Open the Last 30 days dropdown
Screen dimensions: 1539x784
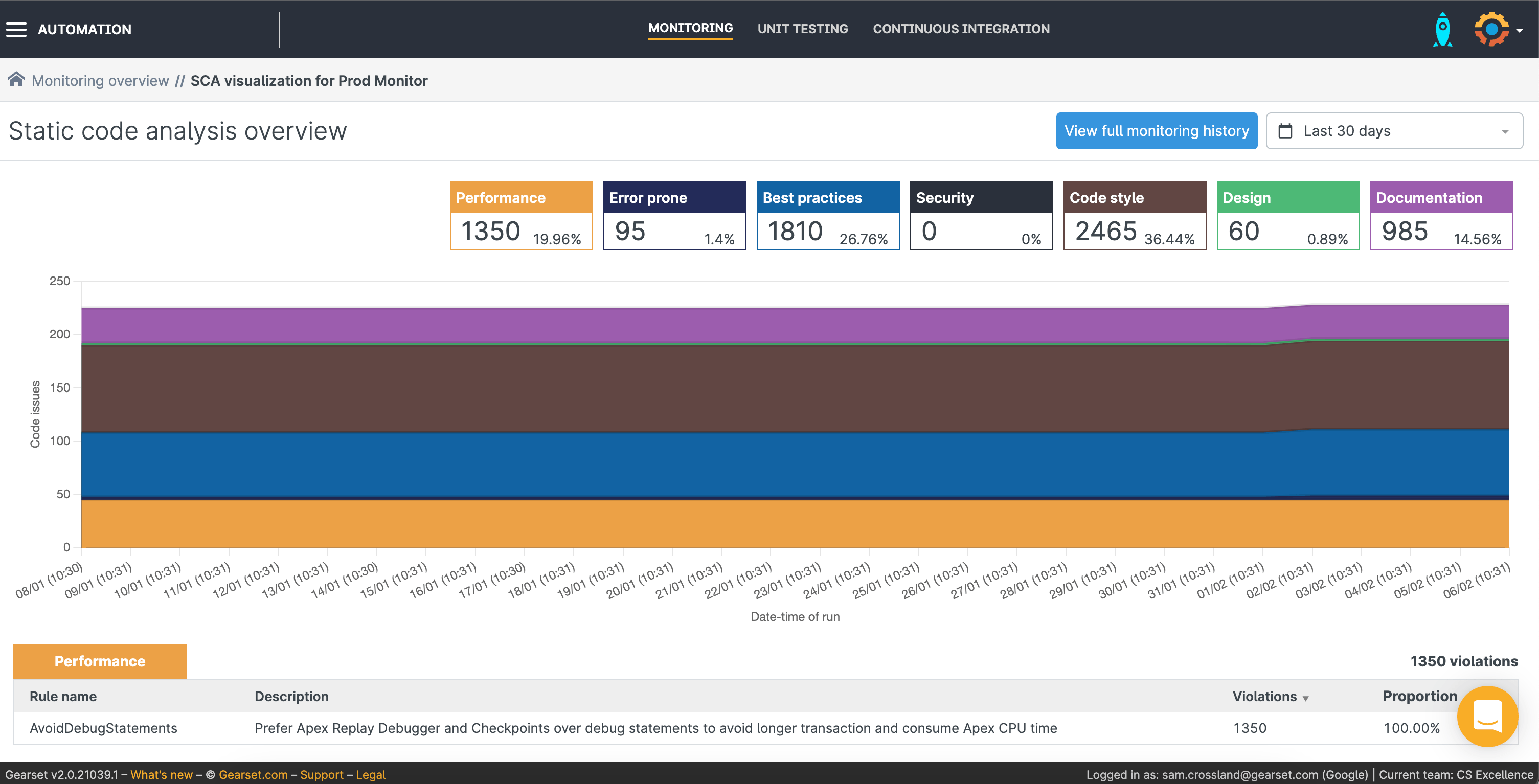(x=1394, y=131)
